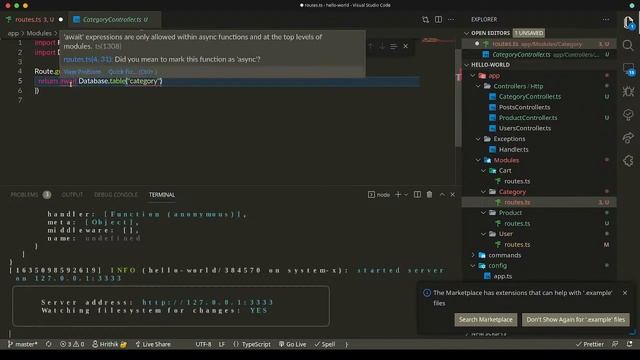Toggle maximized size of the terminal panel
This screenshot has width=640, height=360.
click(x=442, y=195)
